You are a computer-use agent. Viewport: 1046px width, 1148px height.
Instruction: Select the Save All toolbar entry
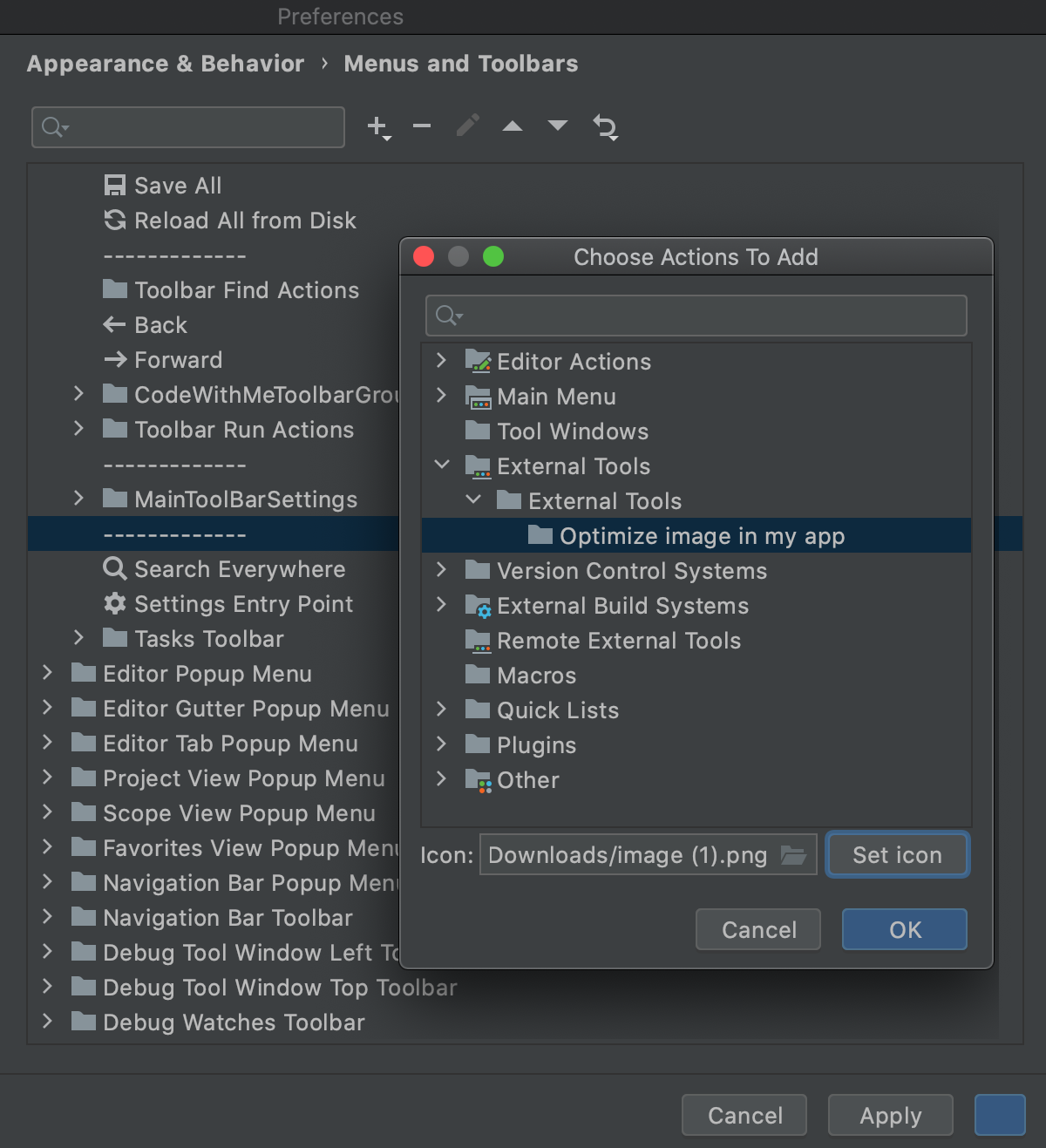pos(177,186)
